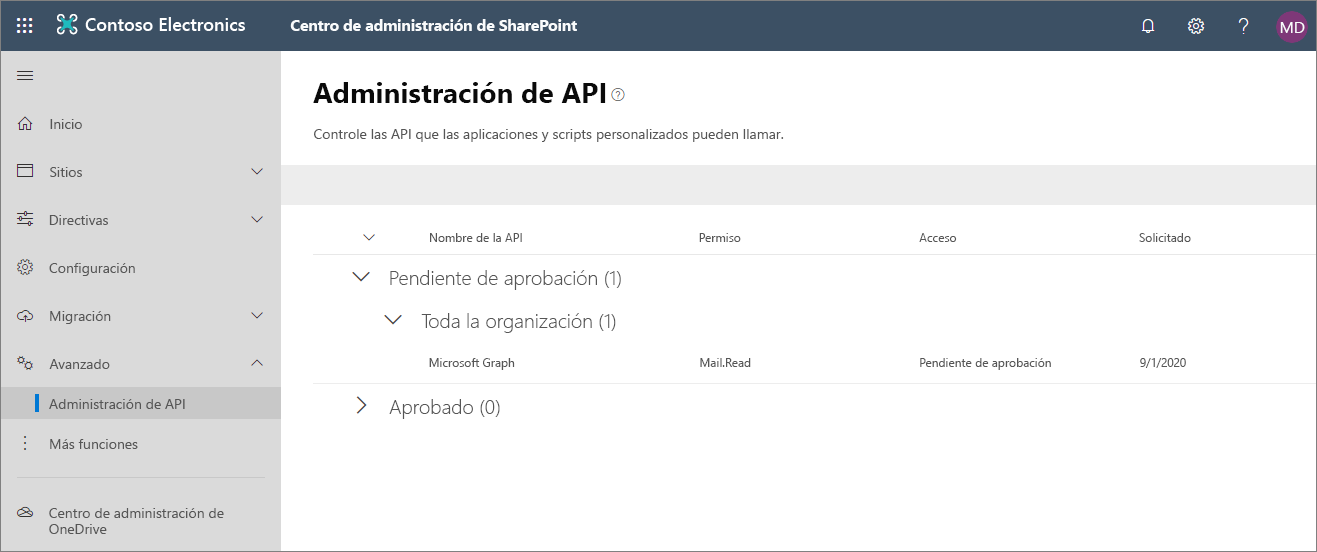Click the Contoso Electronics title text

(x=165, y=26)
